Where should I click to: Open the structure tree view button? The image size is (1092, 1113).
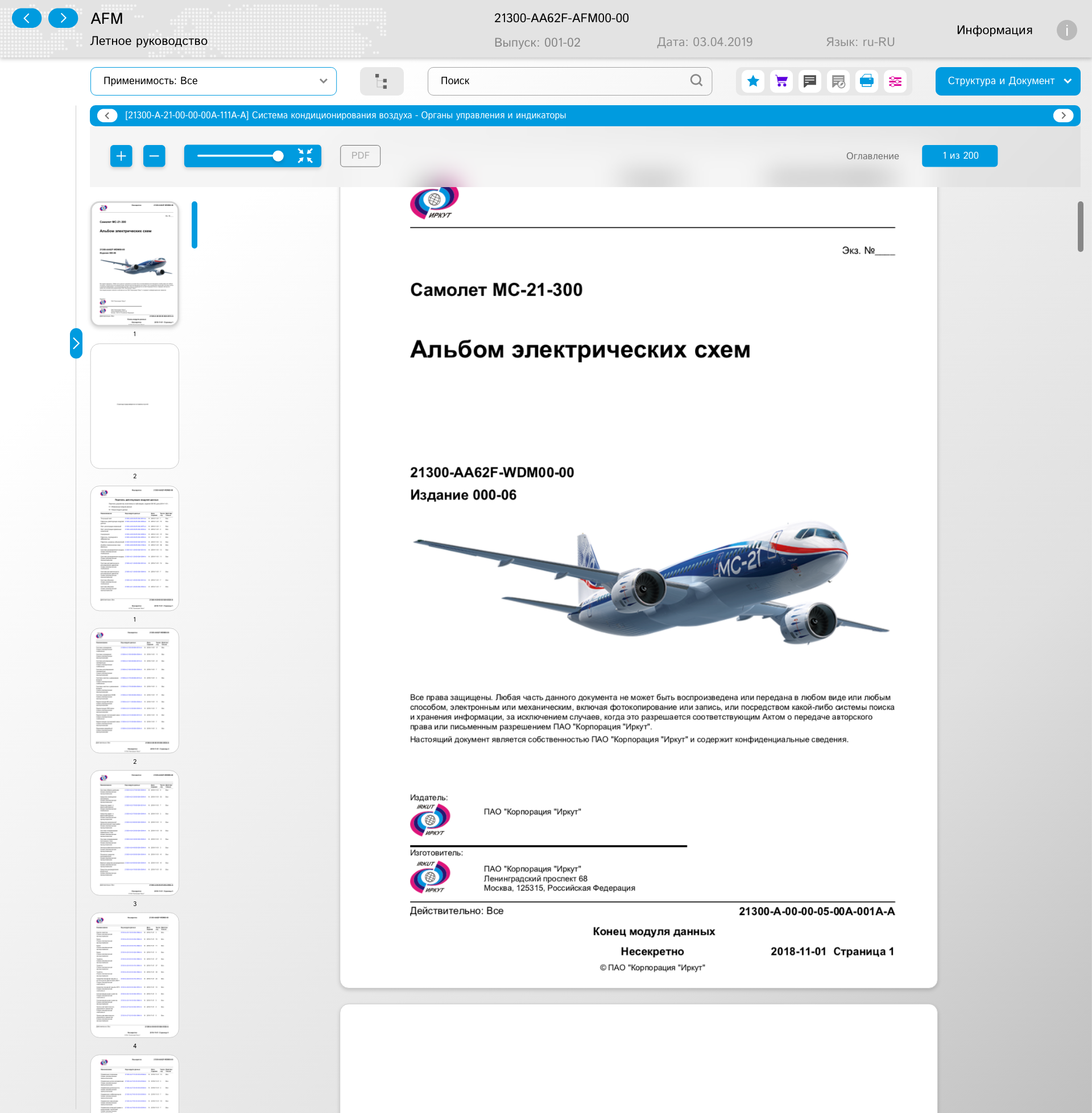pyautogui.click(x=382, y=81)
